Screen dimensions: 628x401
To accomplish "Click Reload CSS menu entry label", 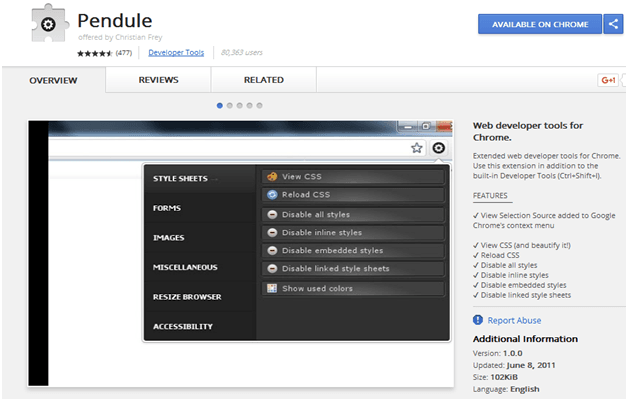I will [306, 194].
